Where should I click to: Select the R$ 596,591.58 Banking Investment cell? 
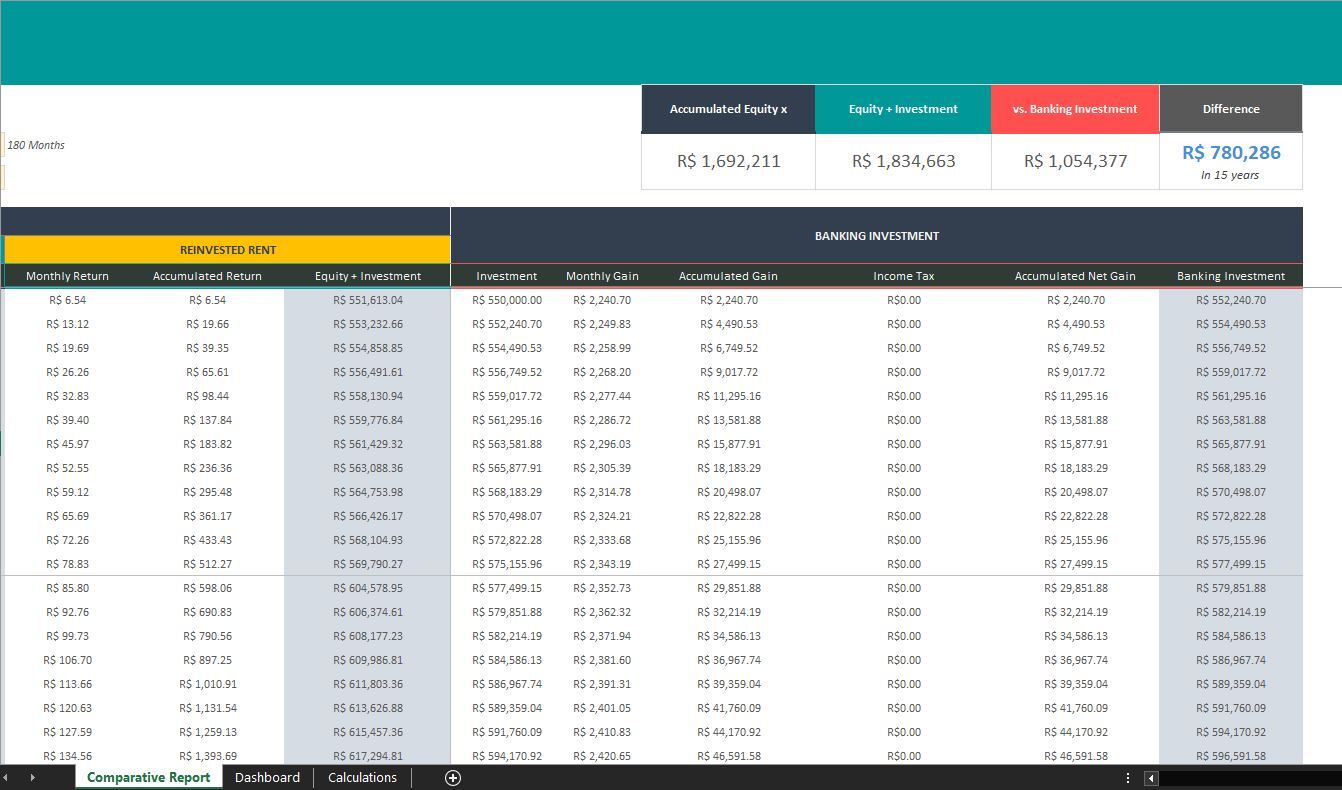click(x=1231, y=756)
